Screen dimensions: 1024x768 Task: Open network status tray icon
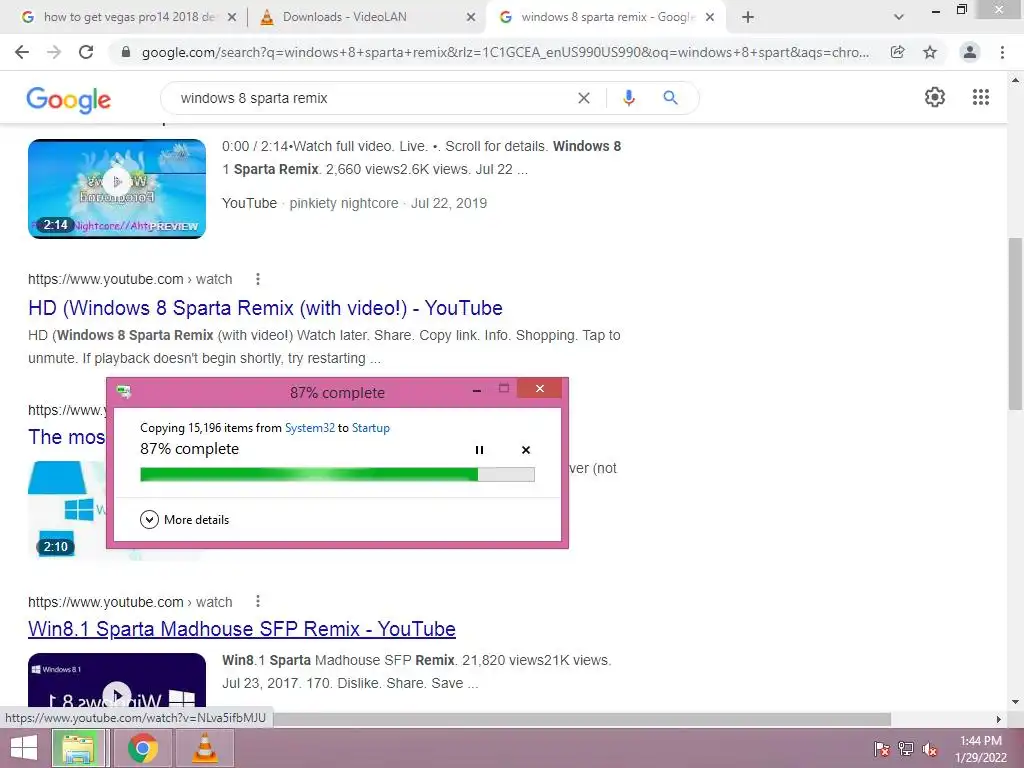[906, 749]
